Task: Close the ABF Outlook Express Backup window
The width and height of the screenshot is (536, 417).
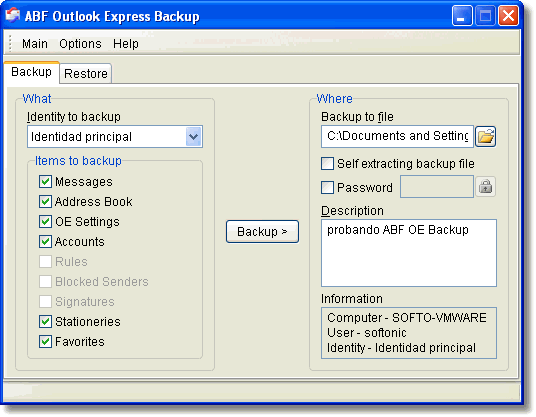Action: (x=508, y=16)
